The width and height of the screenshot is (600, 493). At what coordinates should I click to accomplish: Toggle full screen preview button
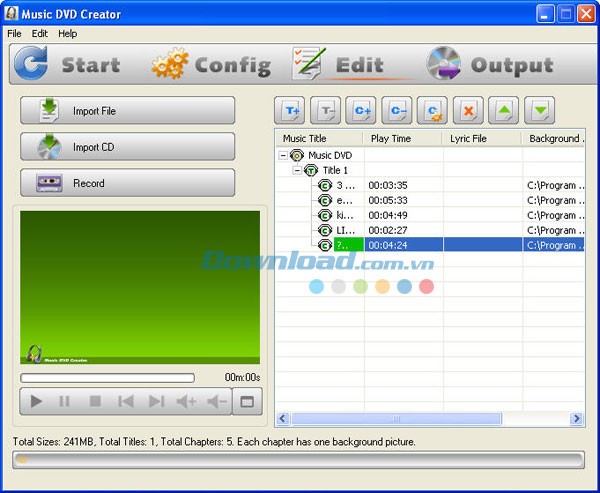pyautogui.click(x=247, y=402)
